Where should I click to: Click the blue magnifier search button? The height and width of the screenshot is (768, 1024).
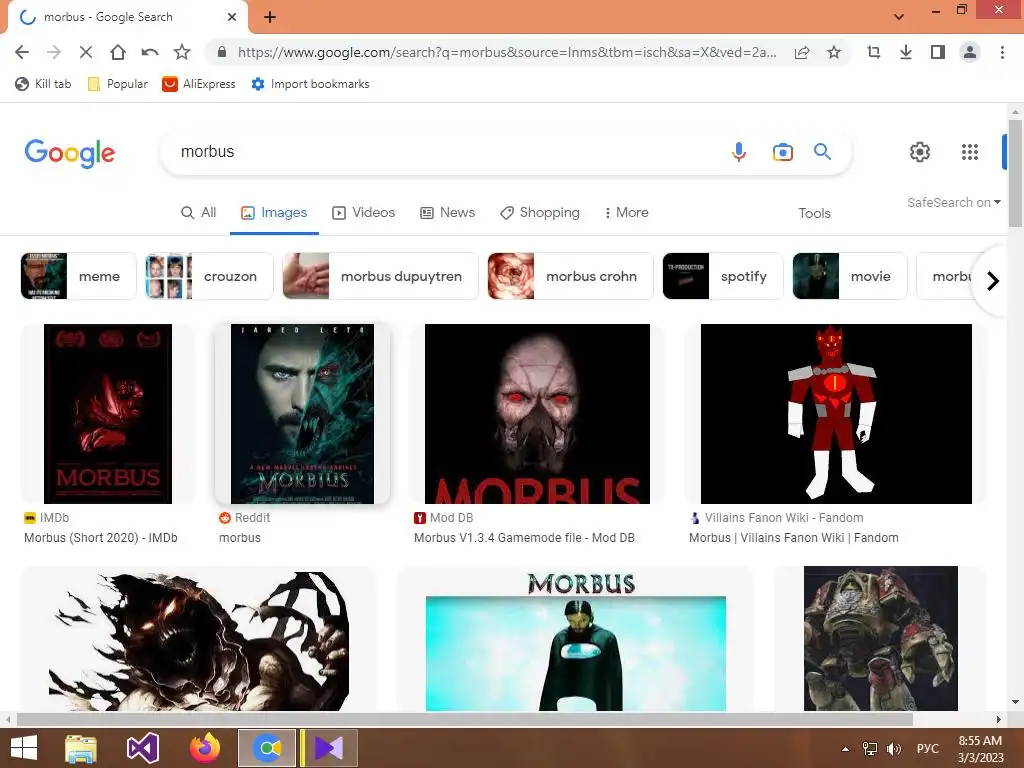click(822, 152)
